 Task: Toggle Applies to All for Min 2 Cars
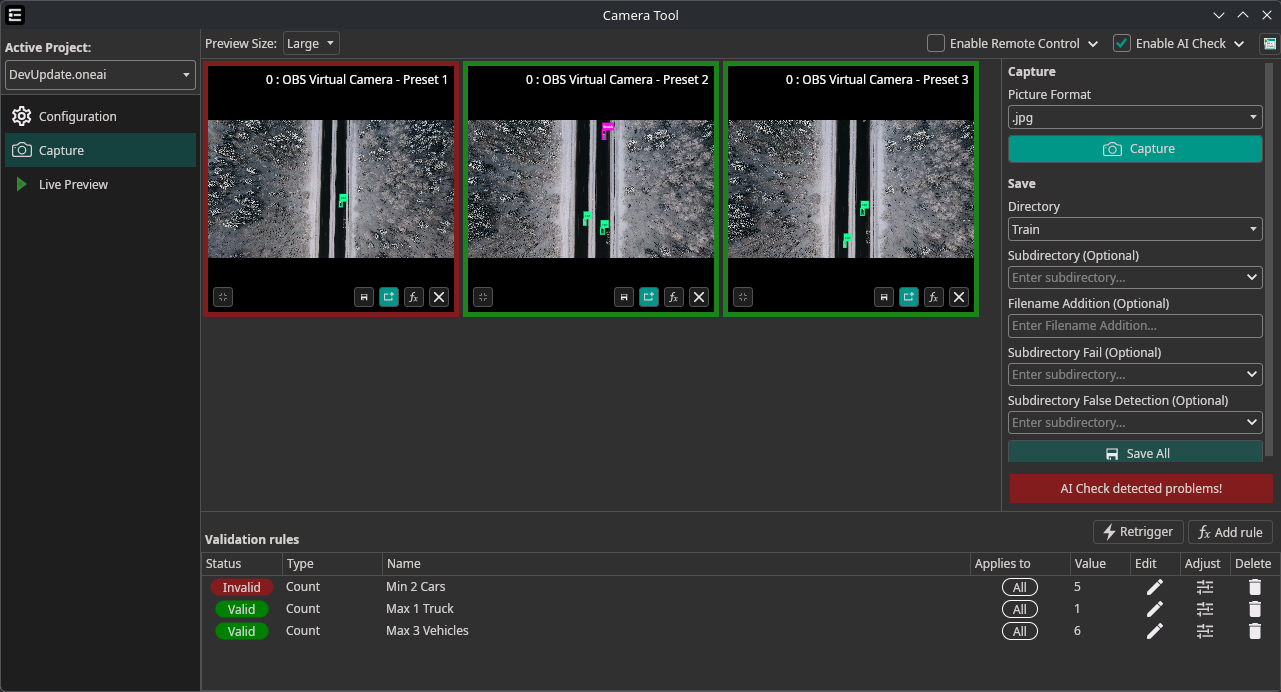click(1019, 587)
